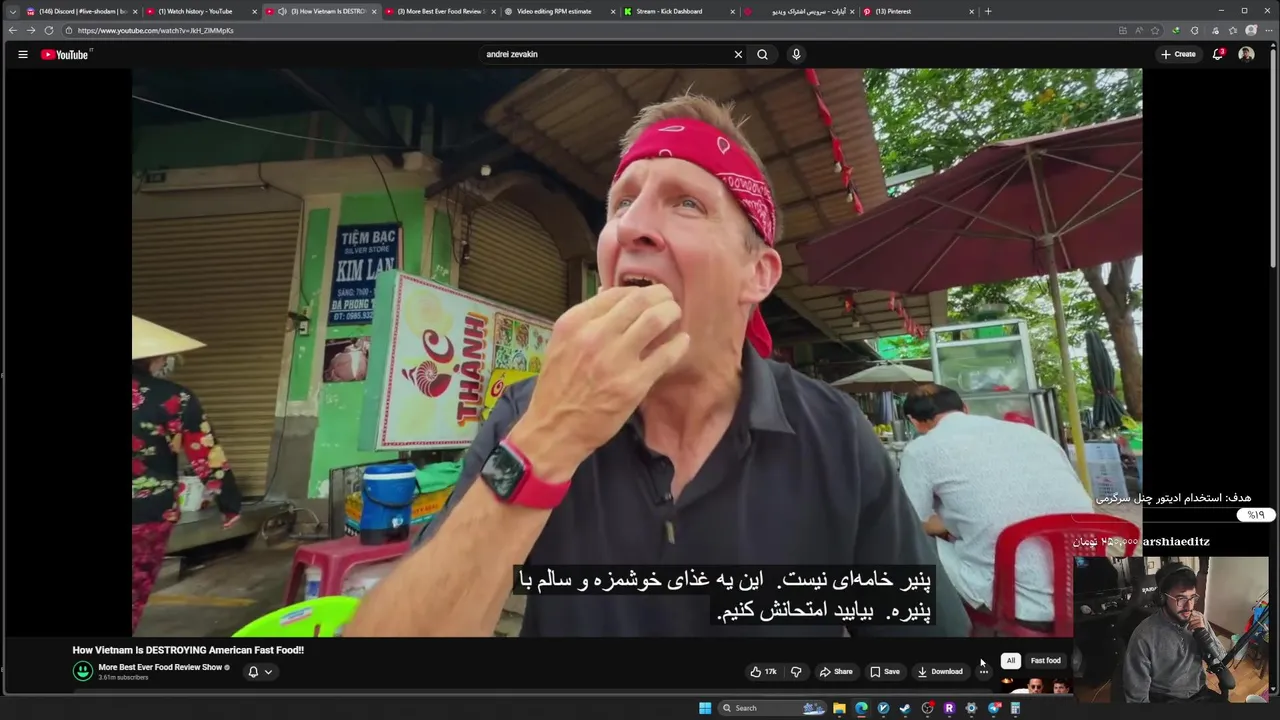Open the Create button

coord(1178,54)
